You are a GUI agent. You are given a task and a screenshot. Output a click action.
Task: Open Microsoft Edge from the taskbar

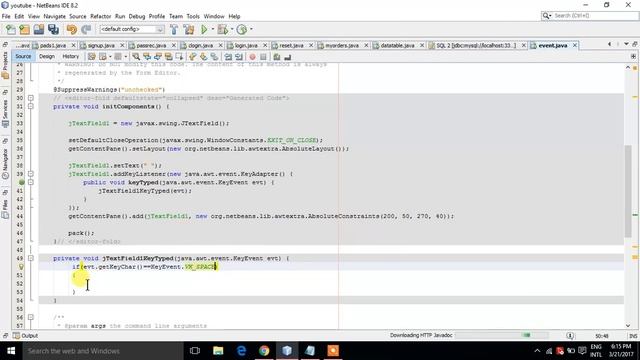pyautogui.click(x=241, y=351)
